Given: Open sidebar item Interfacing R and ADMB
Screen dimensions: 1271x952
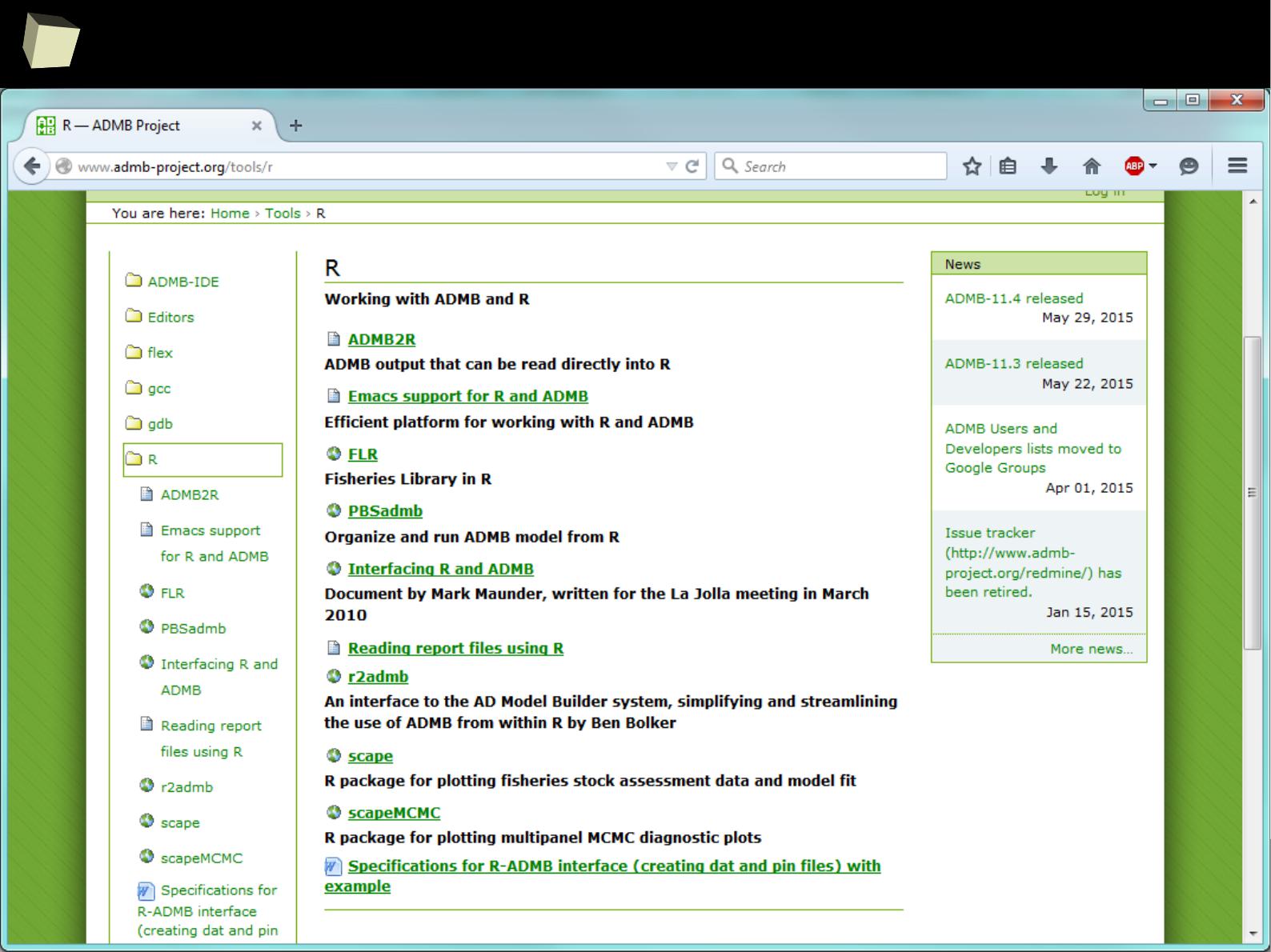Looking at the screenshot, I should (219, 677).
